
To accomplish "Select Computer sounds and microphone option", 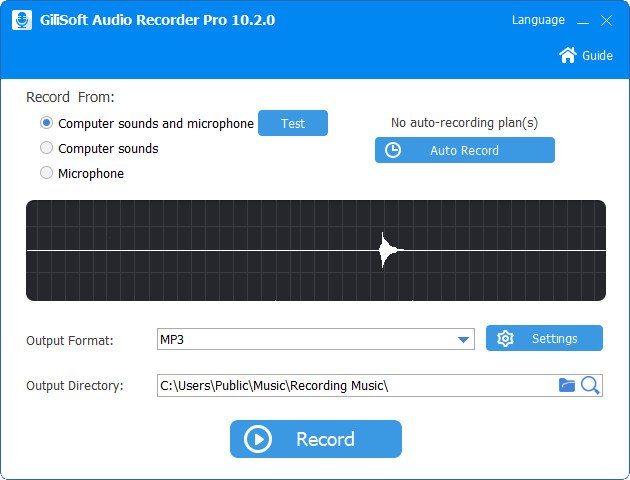I will point(46,123).
